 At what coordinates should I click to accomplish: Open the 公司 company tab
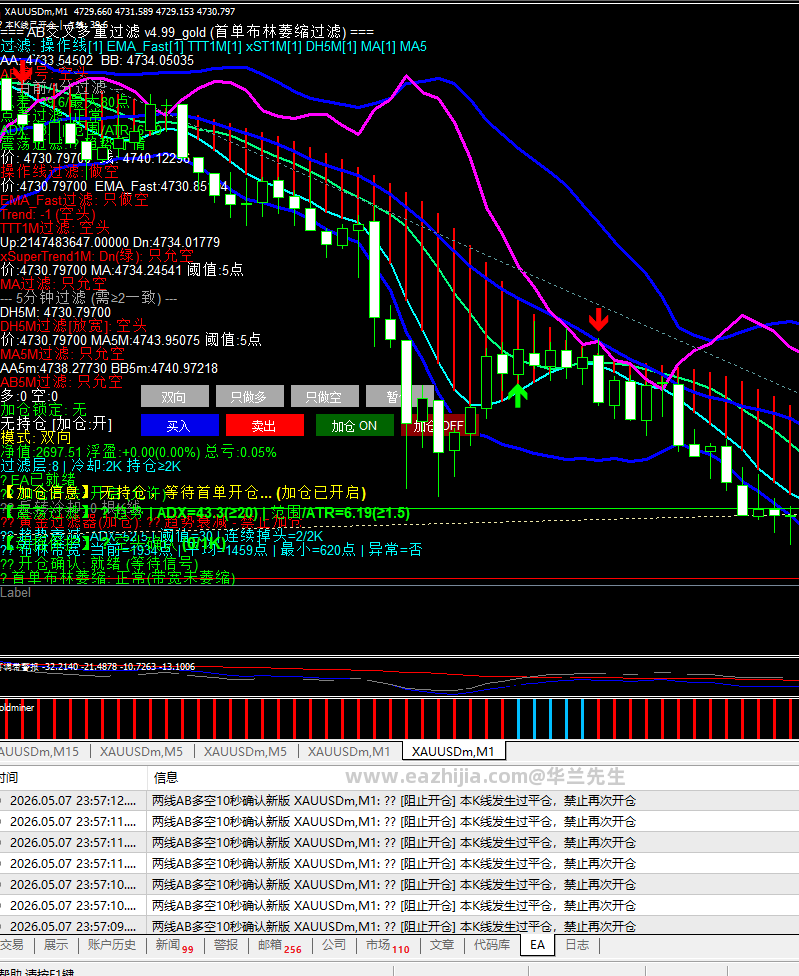pos(334,945)
